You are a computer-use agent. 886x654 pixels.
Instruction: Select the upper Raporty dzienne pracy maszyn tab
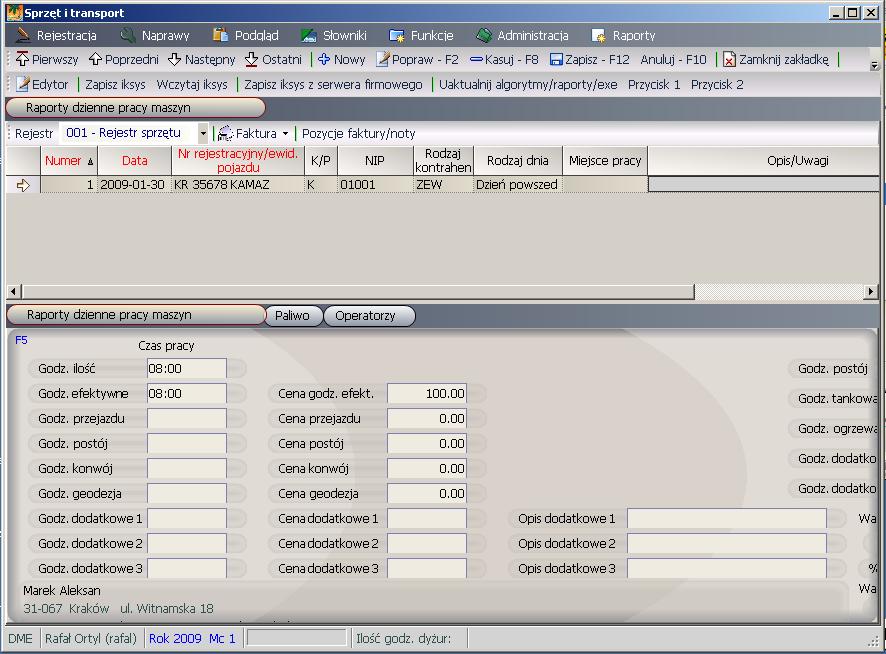tap(135, 107)
